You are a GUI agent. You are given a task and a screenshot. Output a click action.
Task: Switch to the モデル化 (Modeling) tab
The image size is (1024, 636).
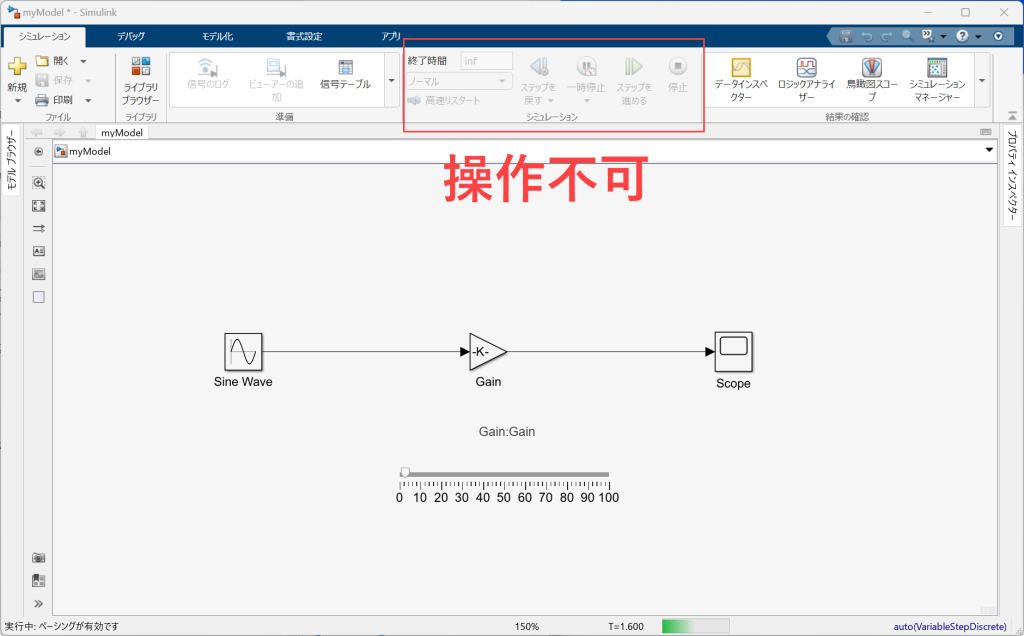pyautogui.click(x=217, y=36)
